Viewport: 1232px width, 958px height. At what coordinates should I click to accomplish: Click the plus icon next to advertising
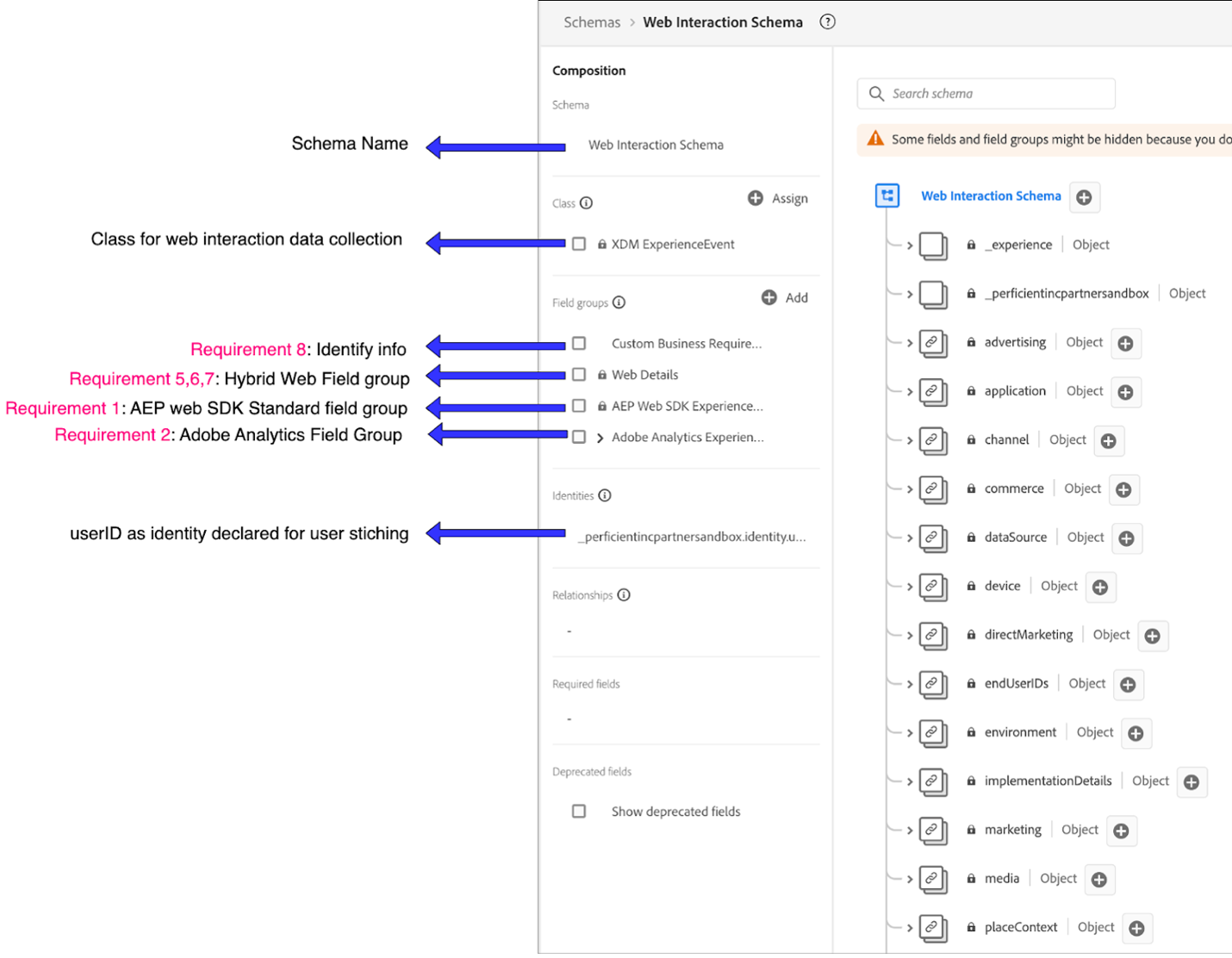1125,344
